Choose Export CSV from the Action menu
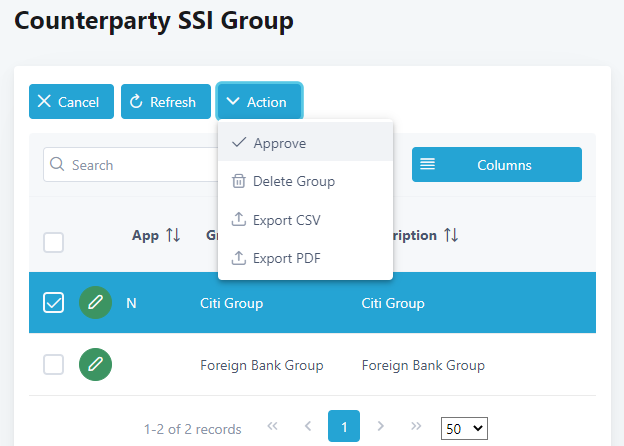This screenshot has height=446, width=624. tap(286, 220)
